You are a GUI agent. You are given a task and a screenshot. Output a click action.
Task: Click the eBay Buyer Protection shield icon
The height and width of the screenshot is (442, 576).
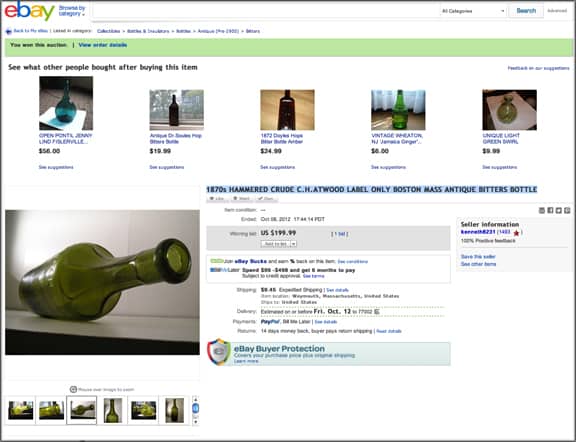[219, 352]
